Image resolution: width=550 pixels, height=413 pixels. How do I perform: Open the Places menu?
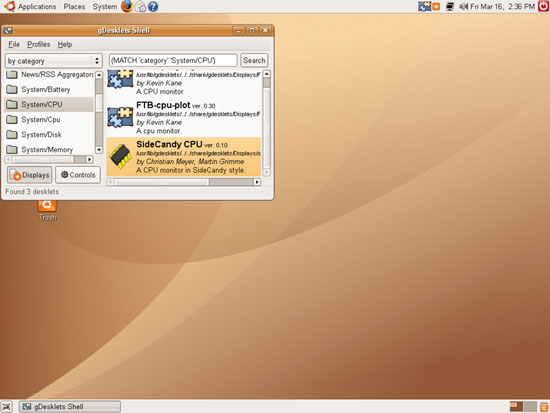[x=74, y=7]
